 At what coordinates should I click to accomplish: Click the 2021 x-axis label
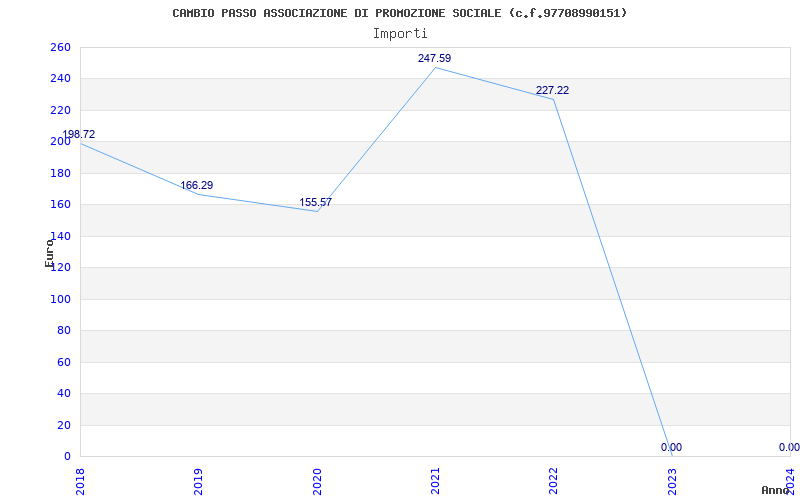[x=435, y=482]
